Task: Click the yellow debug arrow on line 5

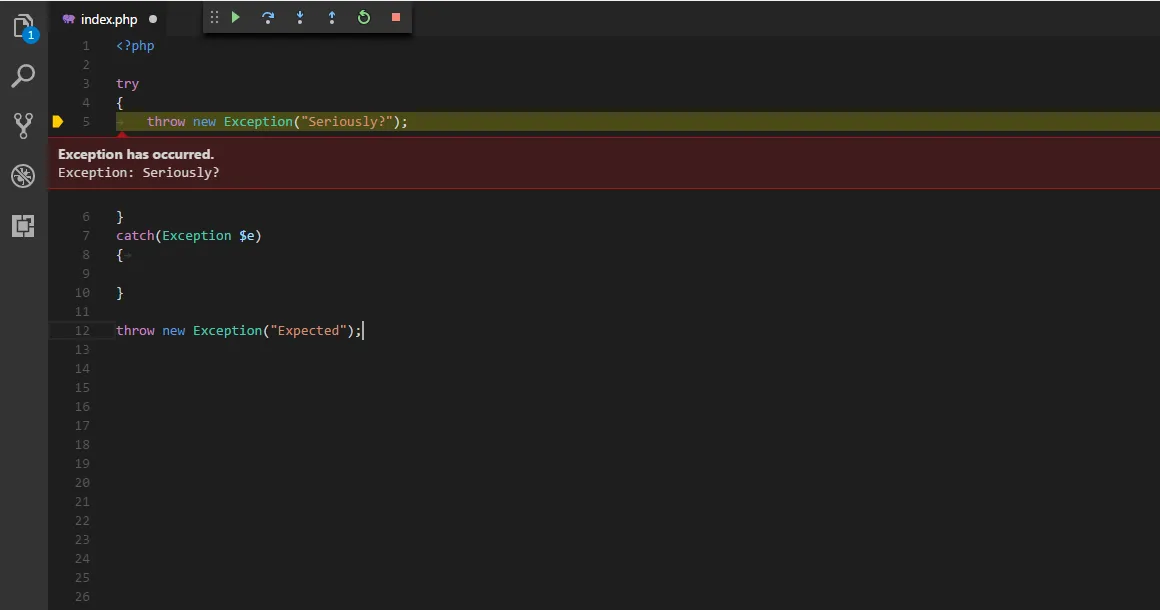Action: tap(58, 121)
